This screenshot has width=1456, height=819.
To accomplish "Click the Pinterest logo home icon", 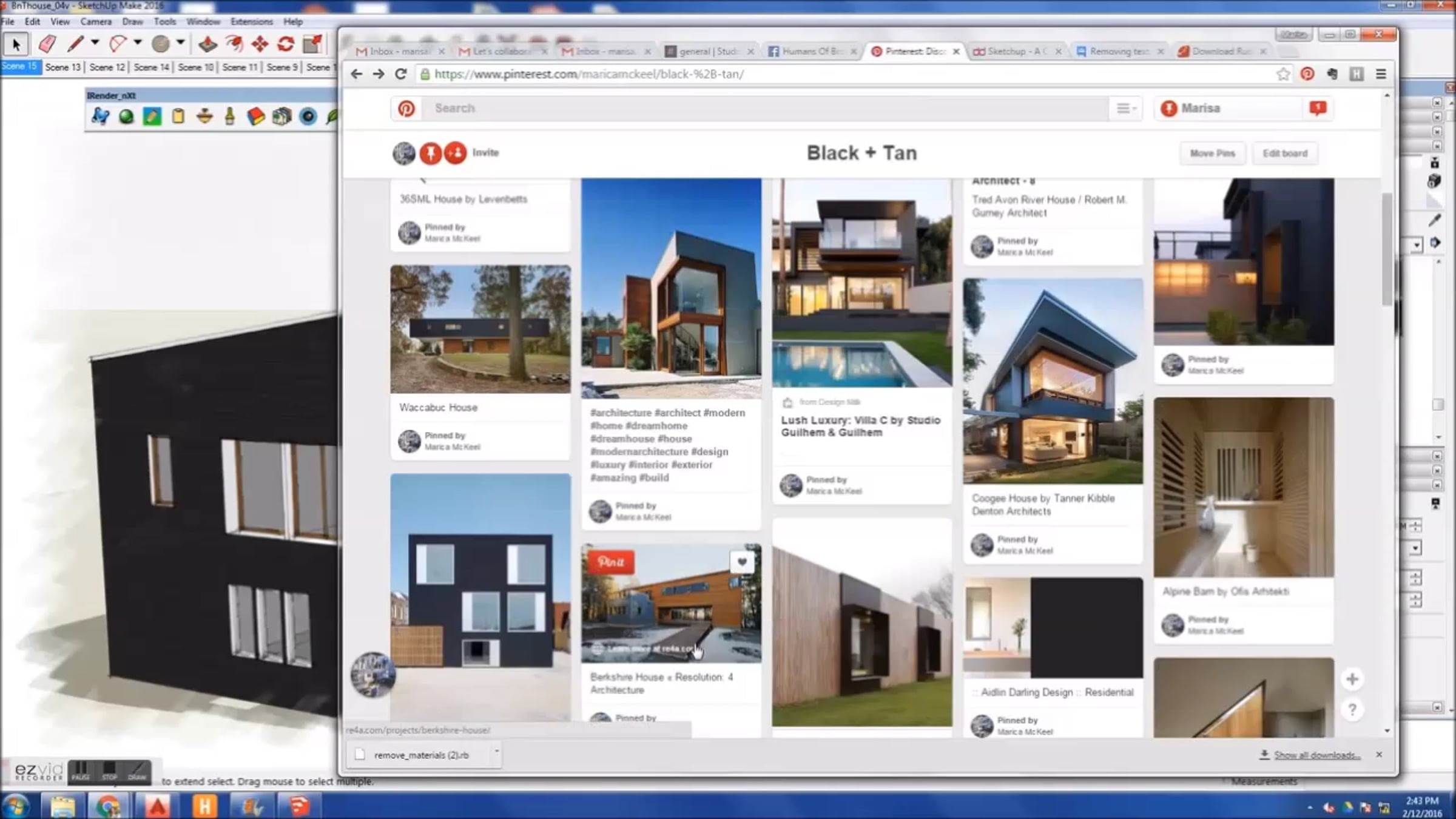I will point(406,109).
